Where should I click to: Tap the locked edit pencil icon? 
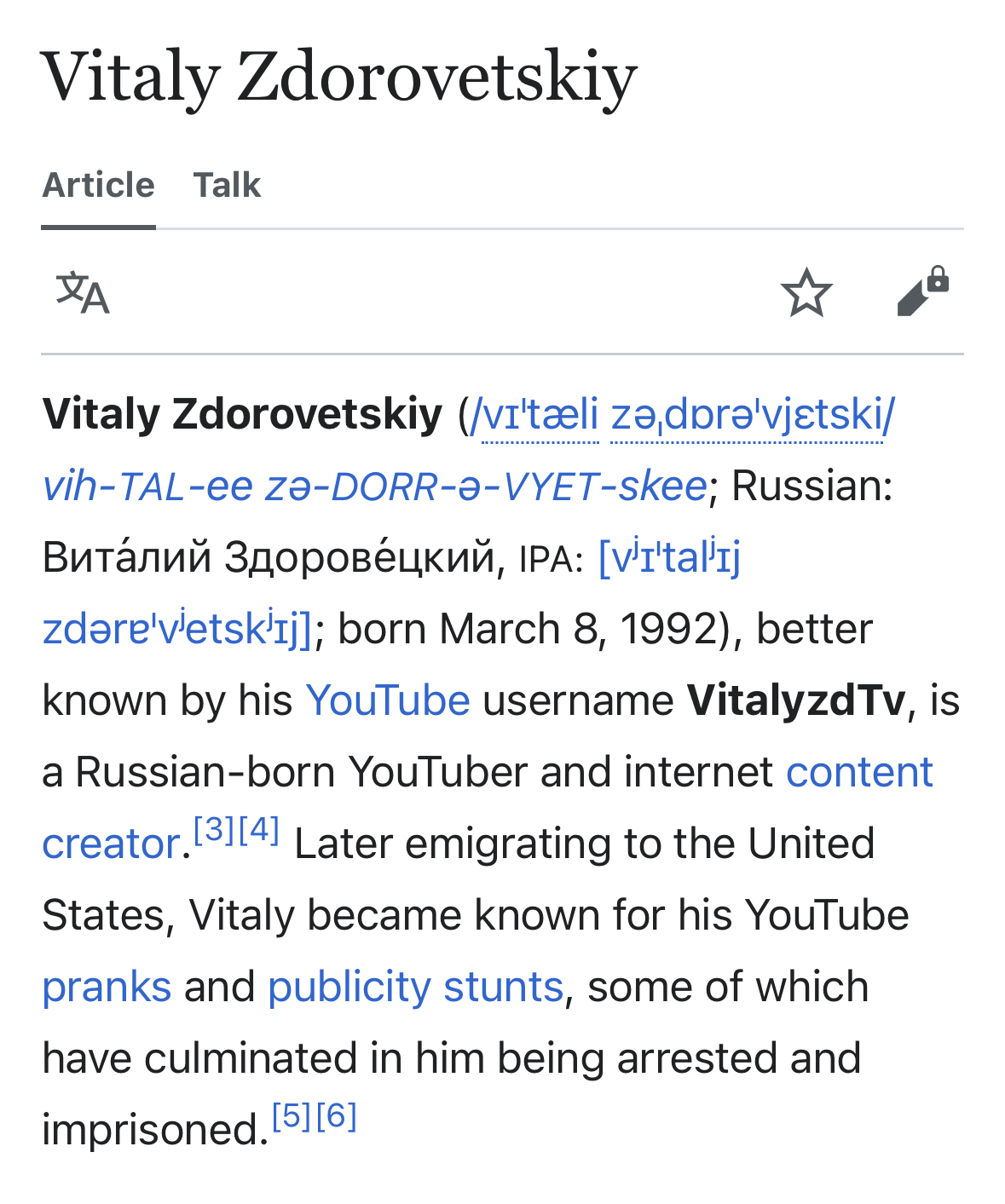[x=923, y=291]
